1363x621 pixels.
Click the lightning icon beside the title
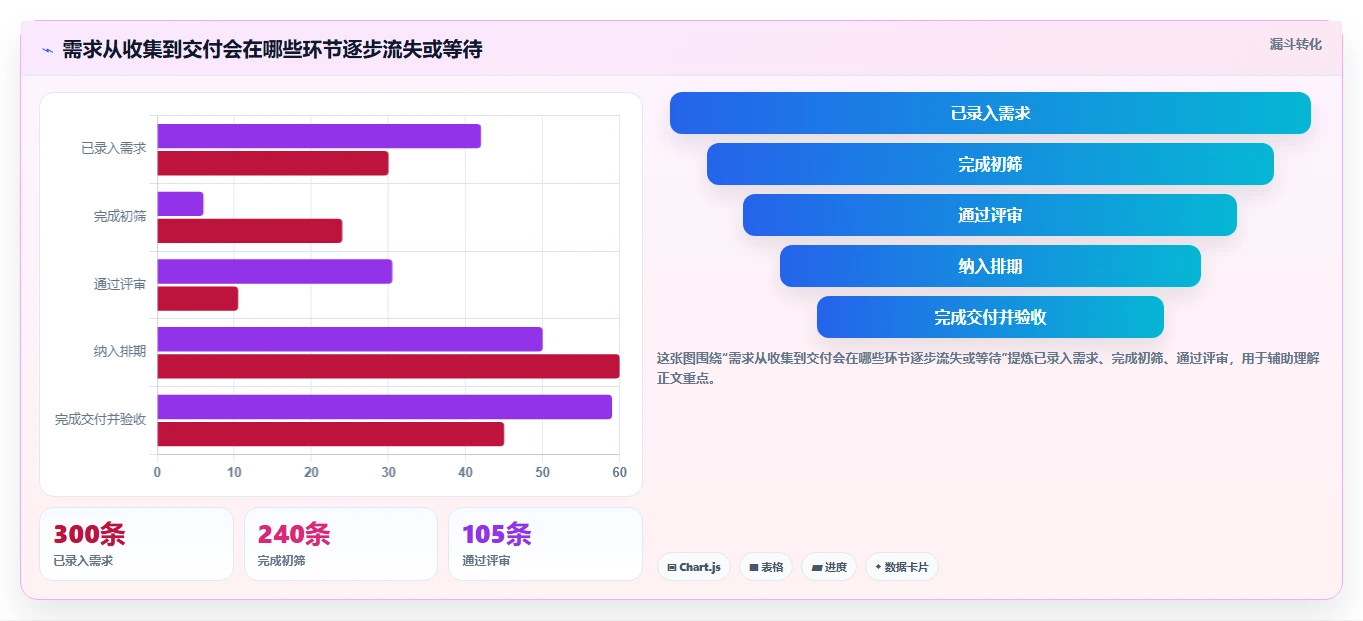tap(47, 49)
